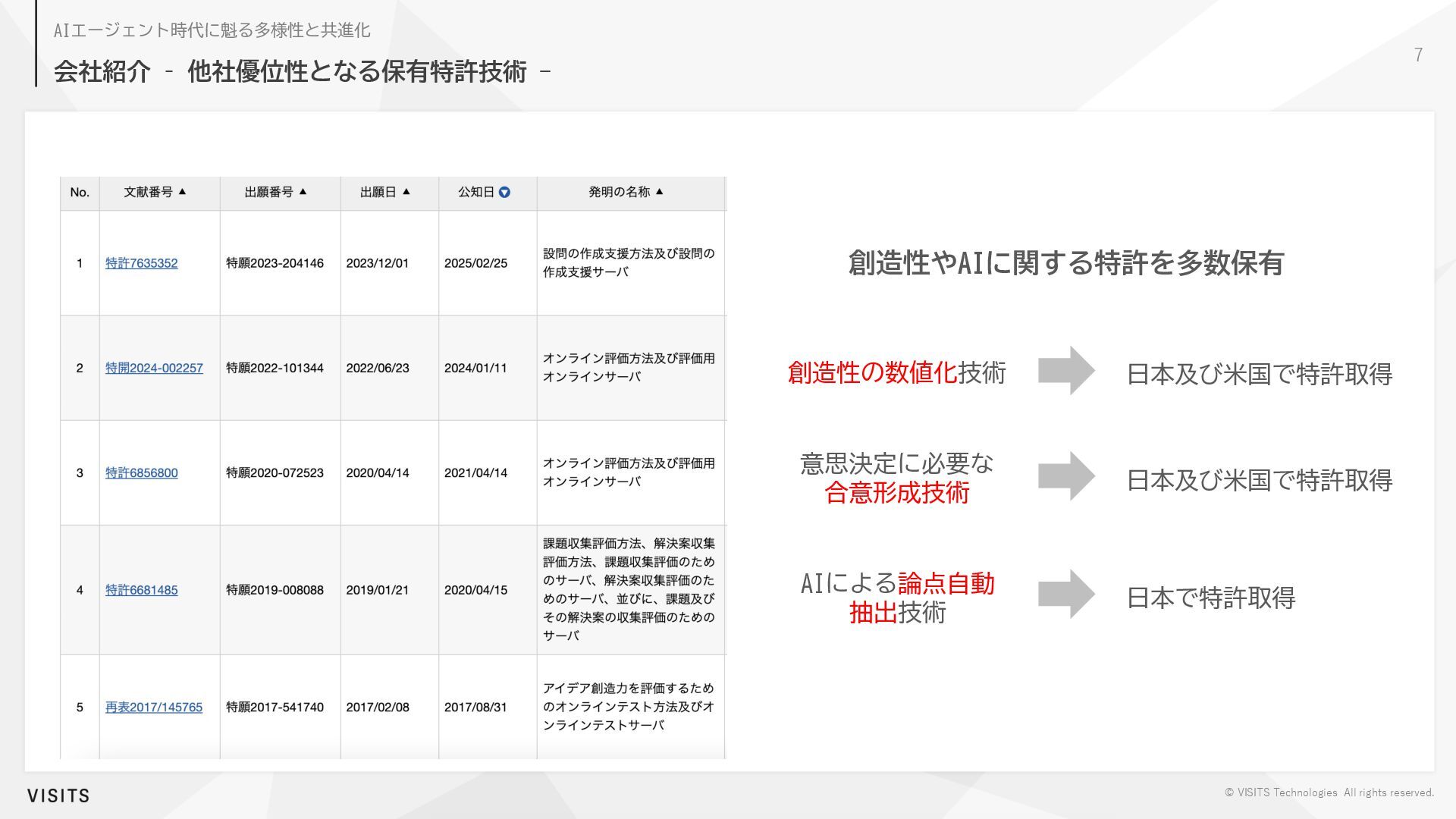Select cell 特願2019-008088
Viewport: 1456px width, 819px height.
pos(275,590)
